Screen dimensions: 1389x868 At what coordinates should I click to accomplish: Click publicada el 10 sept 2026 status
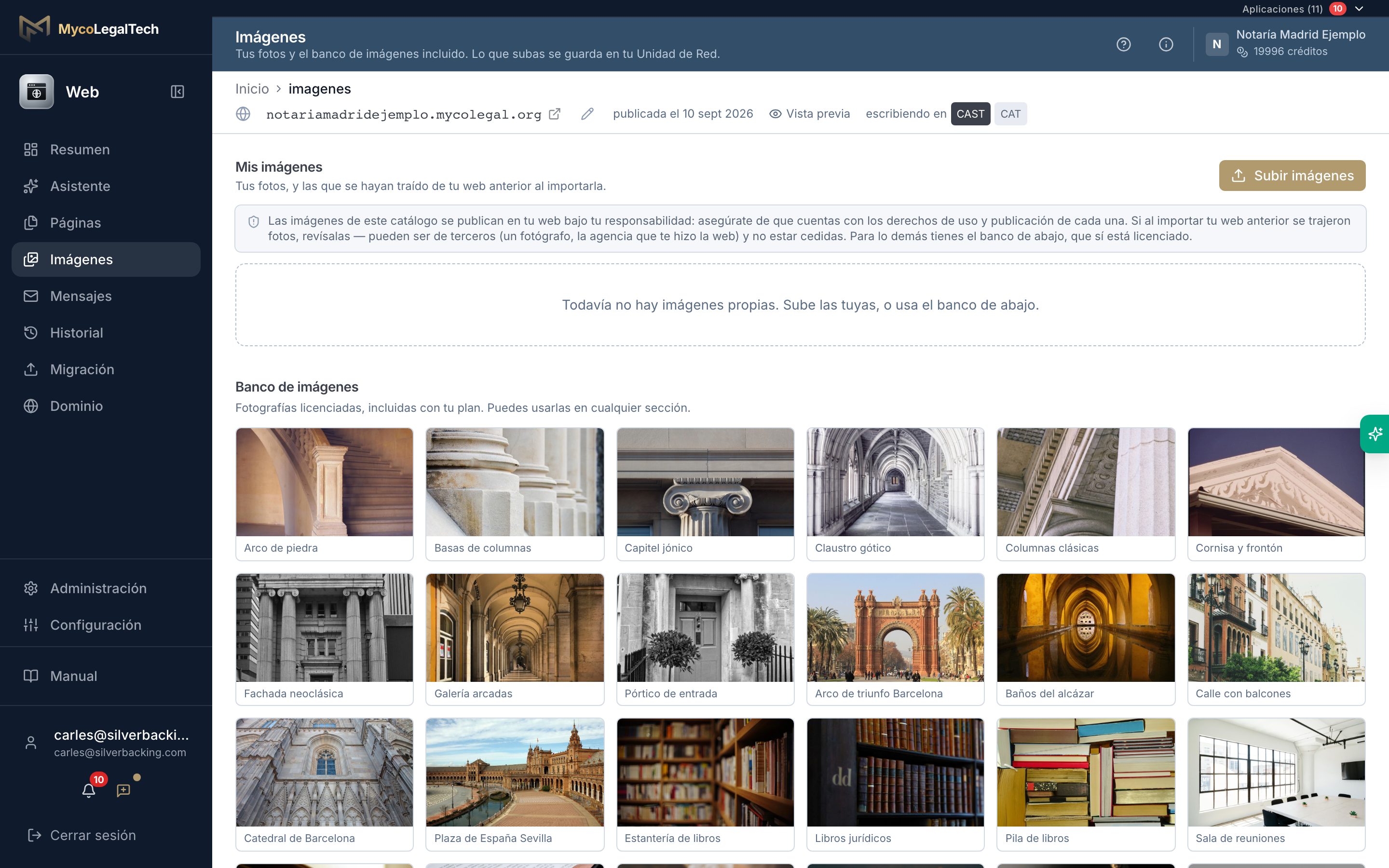point(683,114)
